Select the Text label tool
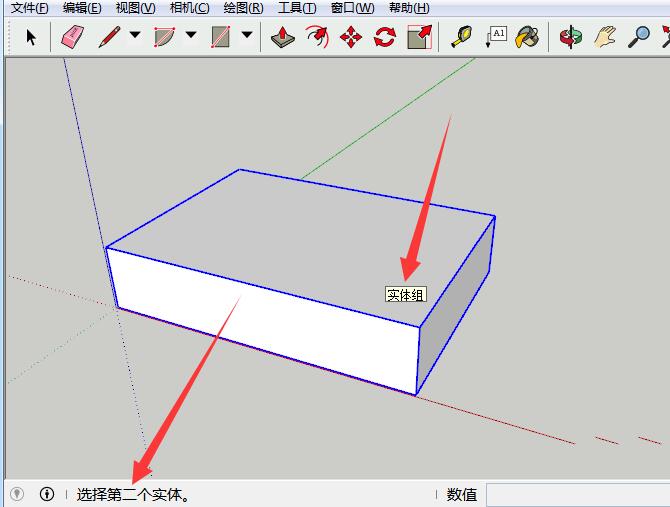Screen dimensions: 670x507 [496, 37]
